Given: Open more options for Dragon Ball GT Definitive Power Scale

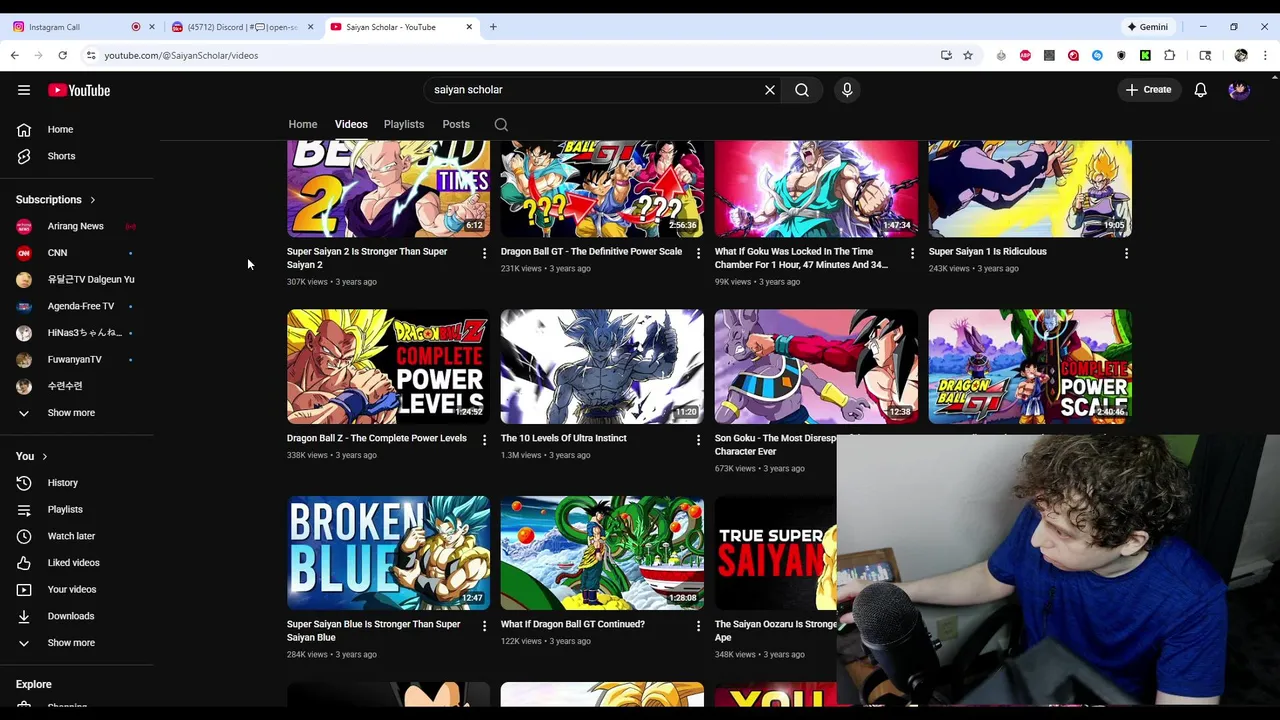Looking at the screenshot, I should (698, 254).
